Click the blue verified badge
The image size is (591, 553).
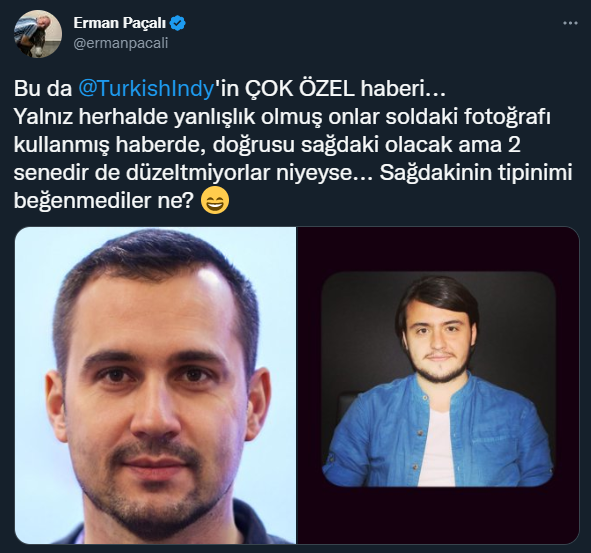click(x=178, y=23)
